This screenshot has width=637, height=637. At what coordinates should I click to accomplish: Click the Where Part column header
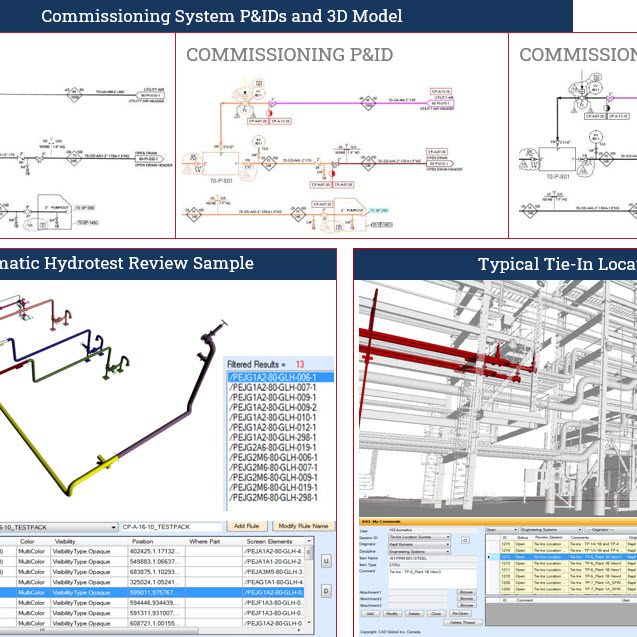click(214, 541)
